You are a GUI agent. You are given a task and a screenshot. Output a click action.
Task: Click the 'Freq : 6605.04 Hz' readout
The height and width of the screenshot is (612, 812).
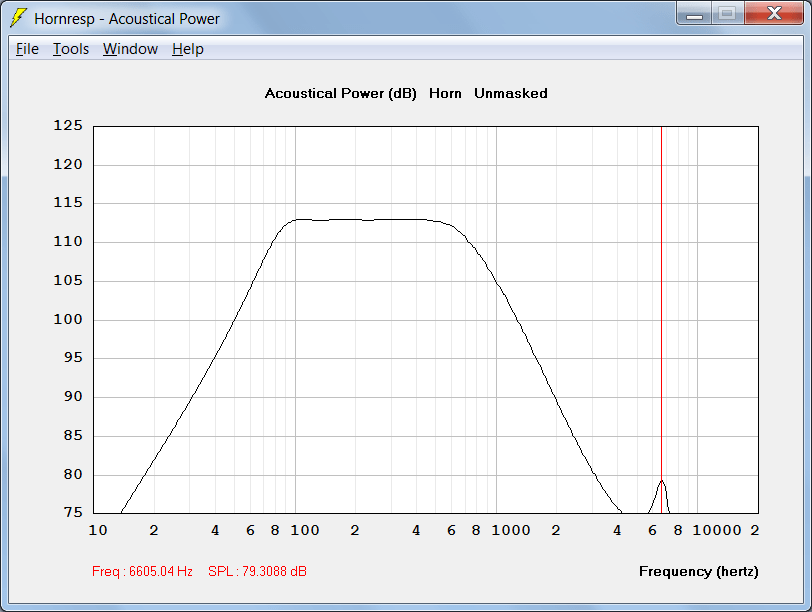tap(142, 571)
